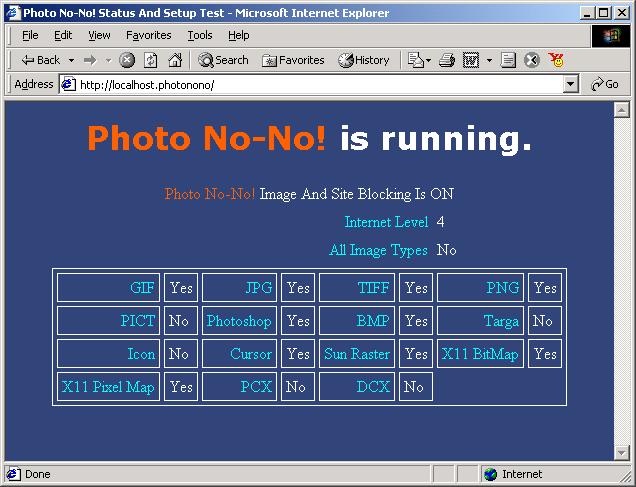Image resolution: width=636 pixels, height=487 pixels.
Task: Open the Favorites menu in menu bar
Action: click(148, 35)
